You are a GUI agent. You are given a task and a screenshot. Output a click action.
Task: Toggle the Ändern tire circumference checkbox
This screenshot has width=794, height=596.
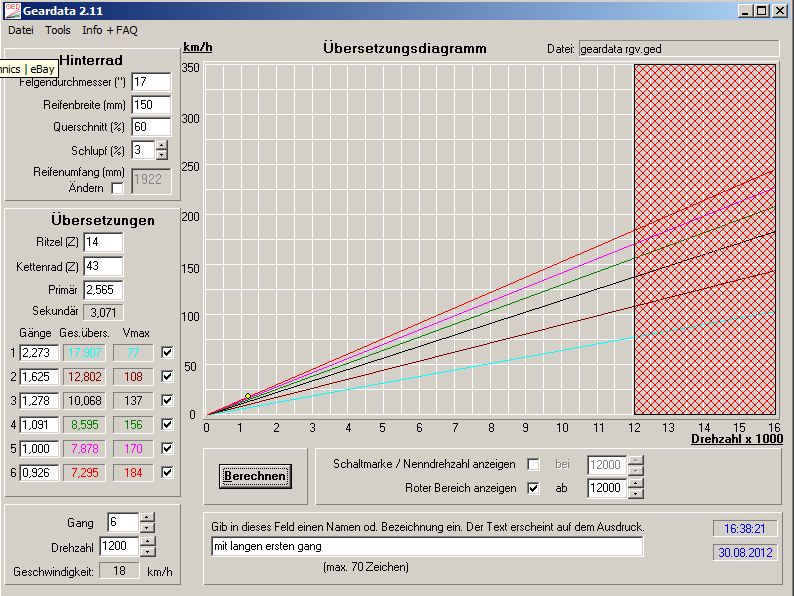tap(118, 188)
